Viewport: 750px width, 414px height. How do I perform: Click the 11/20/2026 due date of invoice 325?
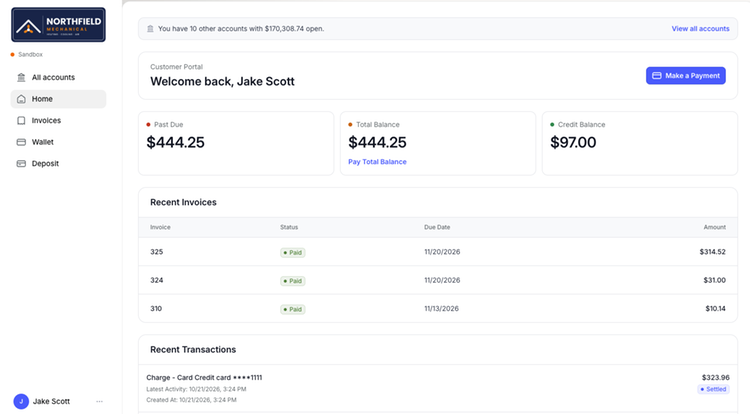click(442, 252)
